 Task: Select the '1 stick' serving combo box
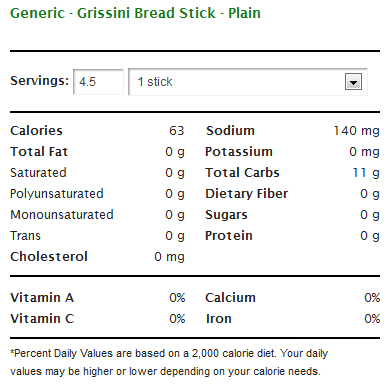(248, 82)
